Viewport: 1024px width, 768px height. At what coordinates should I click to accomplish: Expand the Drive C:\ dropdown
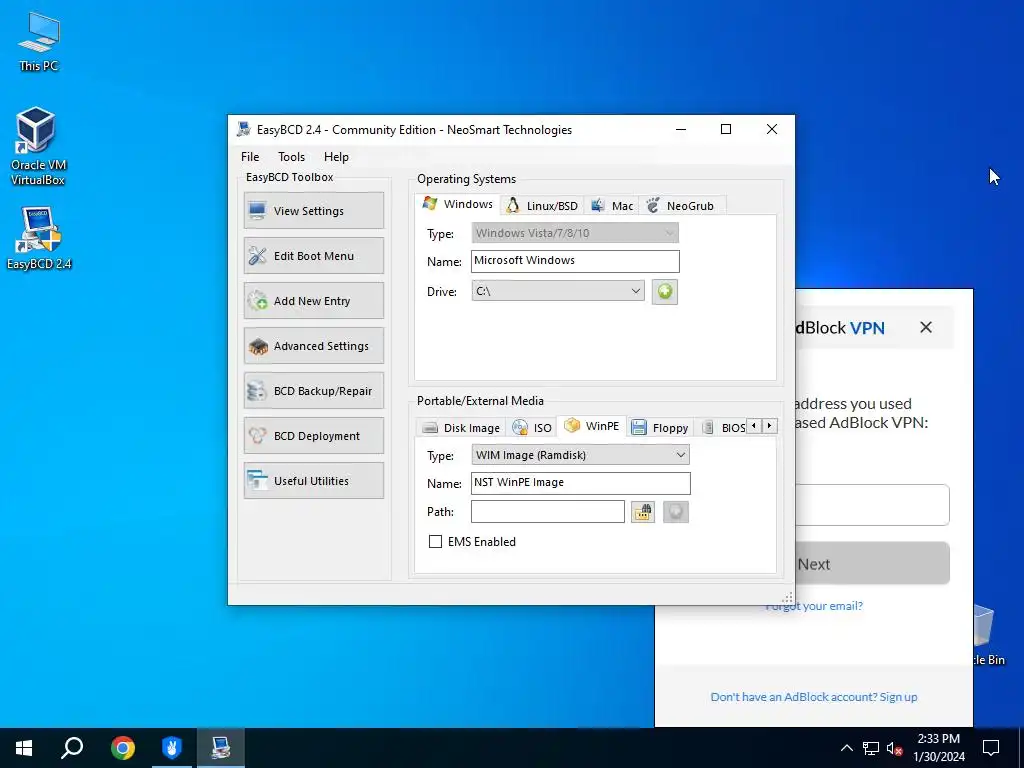click(x=558, y=291)
